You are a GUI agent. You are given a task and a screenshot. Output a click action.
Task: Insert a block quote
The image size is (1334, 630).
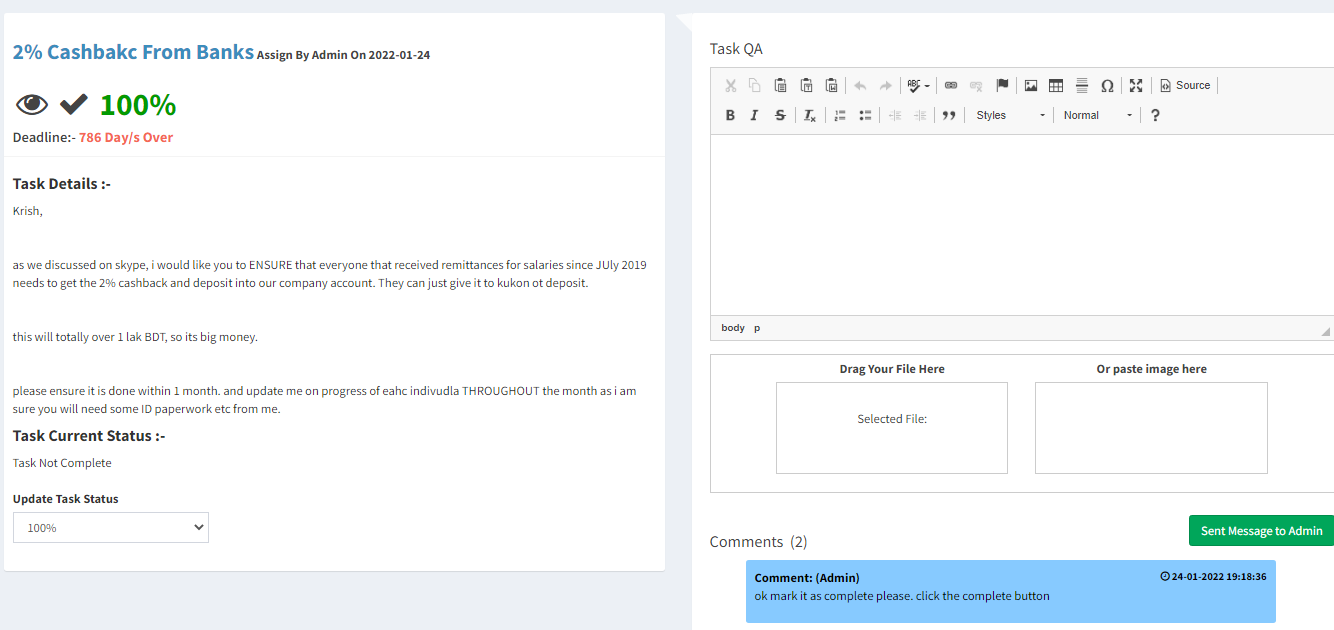click(949, 115)
